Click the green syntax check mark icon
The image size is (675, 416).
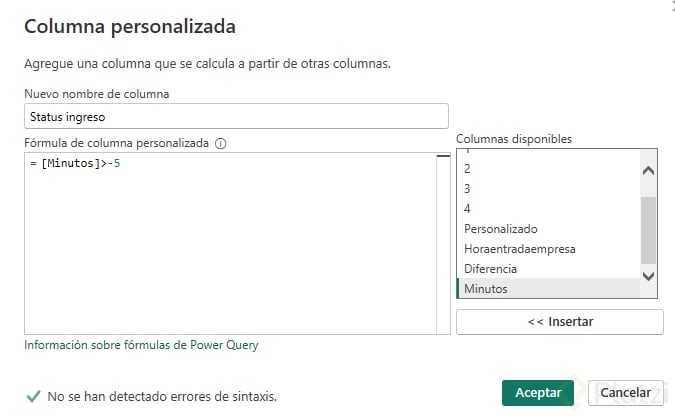pos(33,395)
